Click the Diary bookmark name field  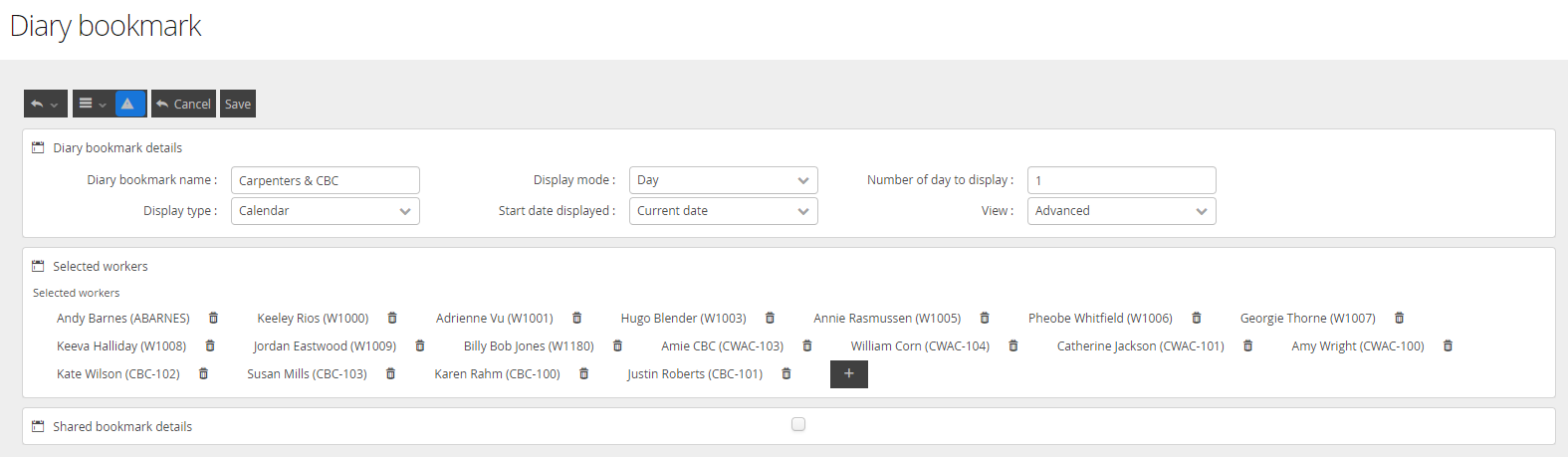pos(325,180)
